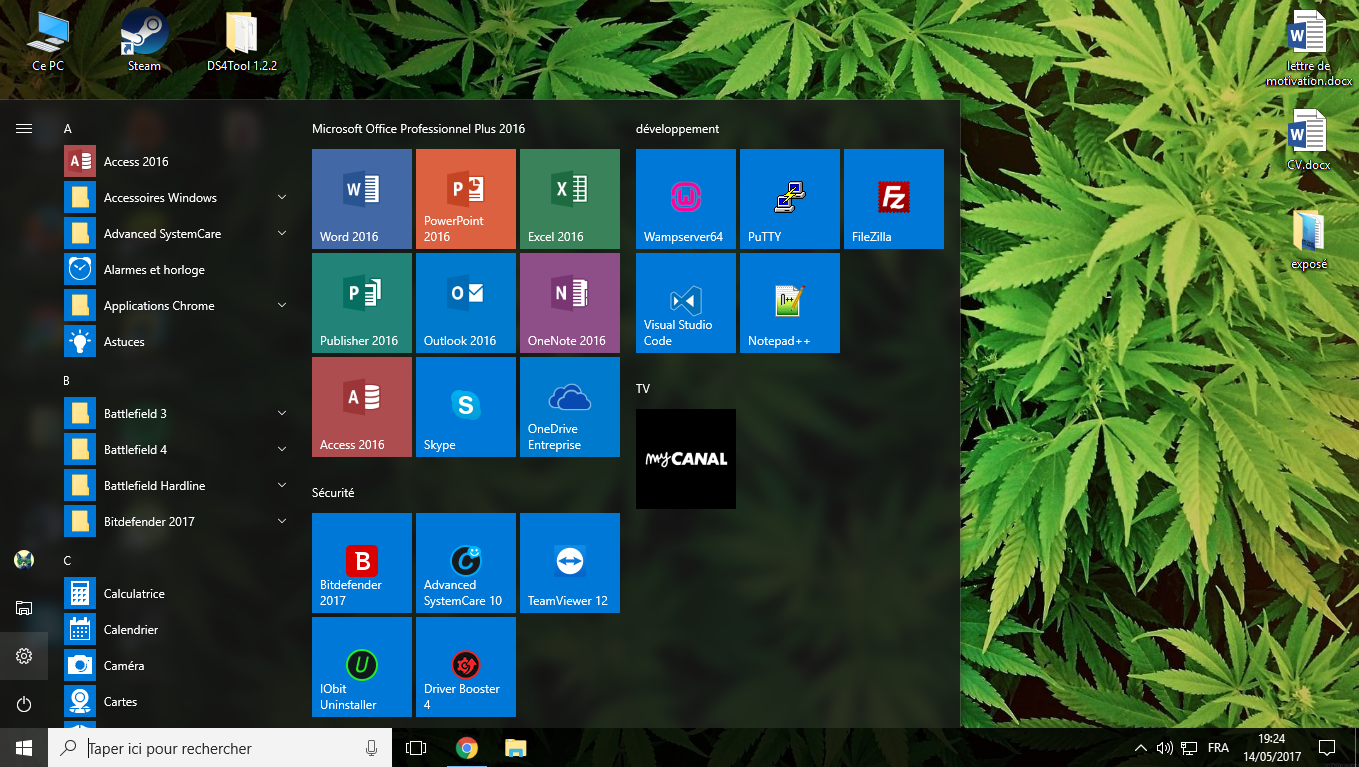
Task: Click the Windows Start button
Action: (x=24, y=748)
